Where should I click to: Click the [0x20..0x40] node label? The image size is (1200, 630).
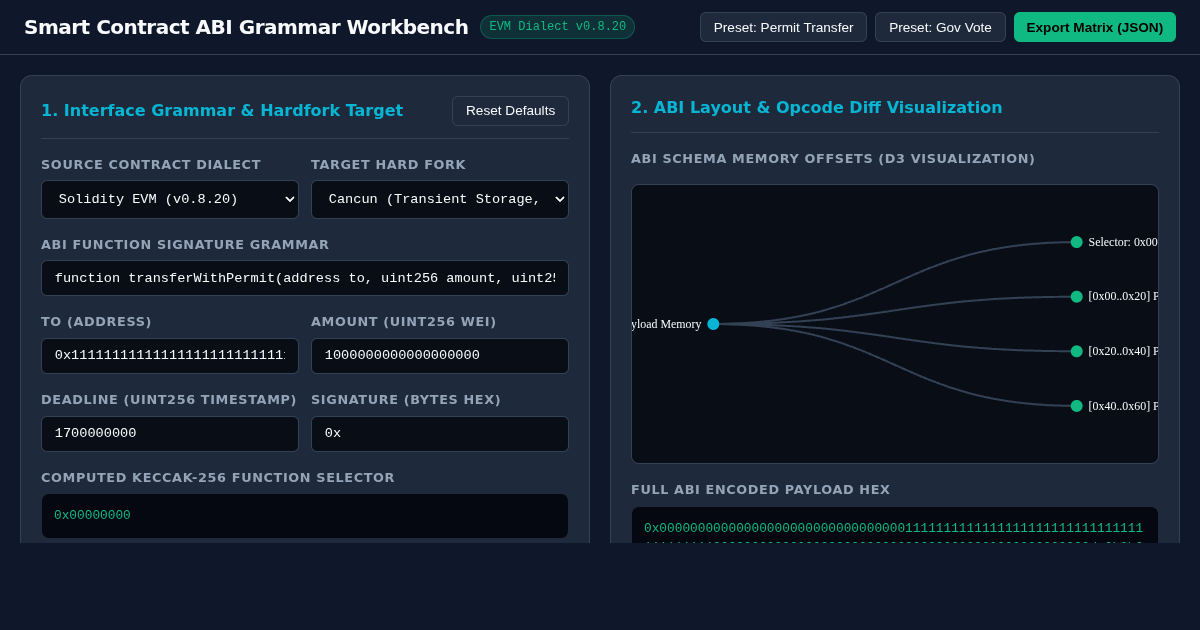[1123, 351]
